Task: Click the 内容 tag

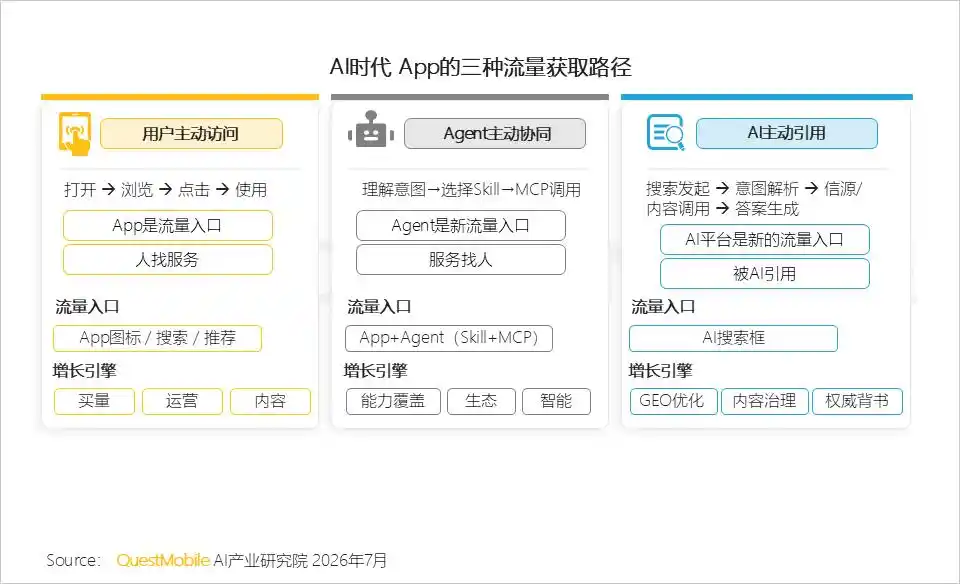Action: [271, 401]
